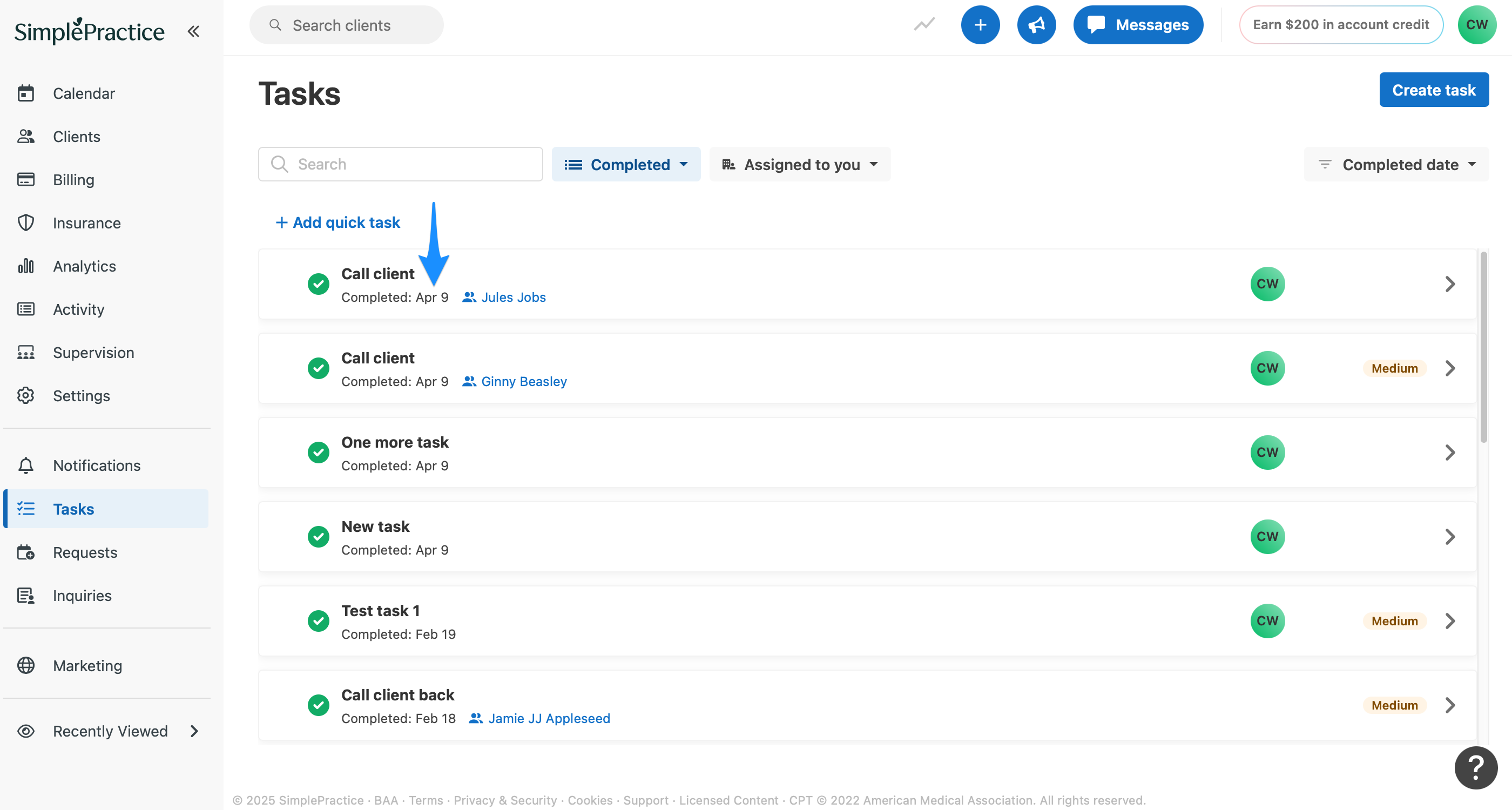Image resolution: width=1512 pixels, height=810 pixels.
Task: Open the Ginny Beasley task via its chevron
Action: click(x=1450, y=368)
